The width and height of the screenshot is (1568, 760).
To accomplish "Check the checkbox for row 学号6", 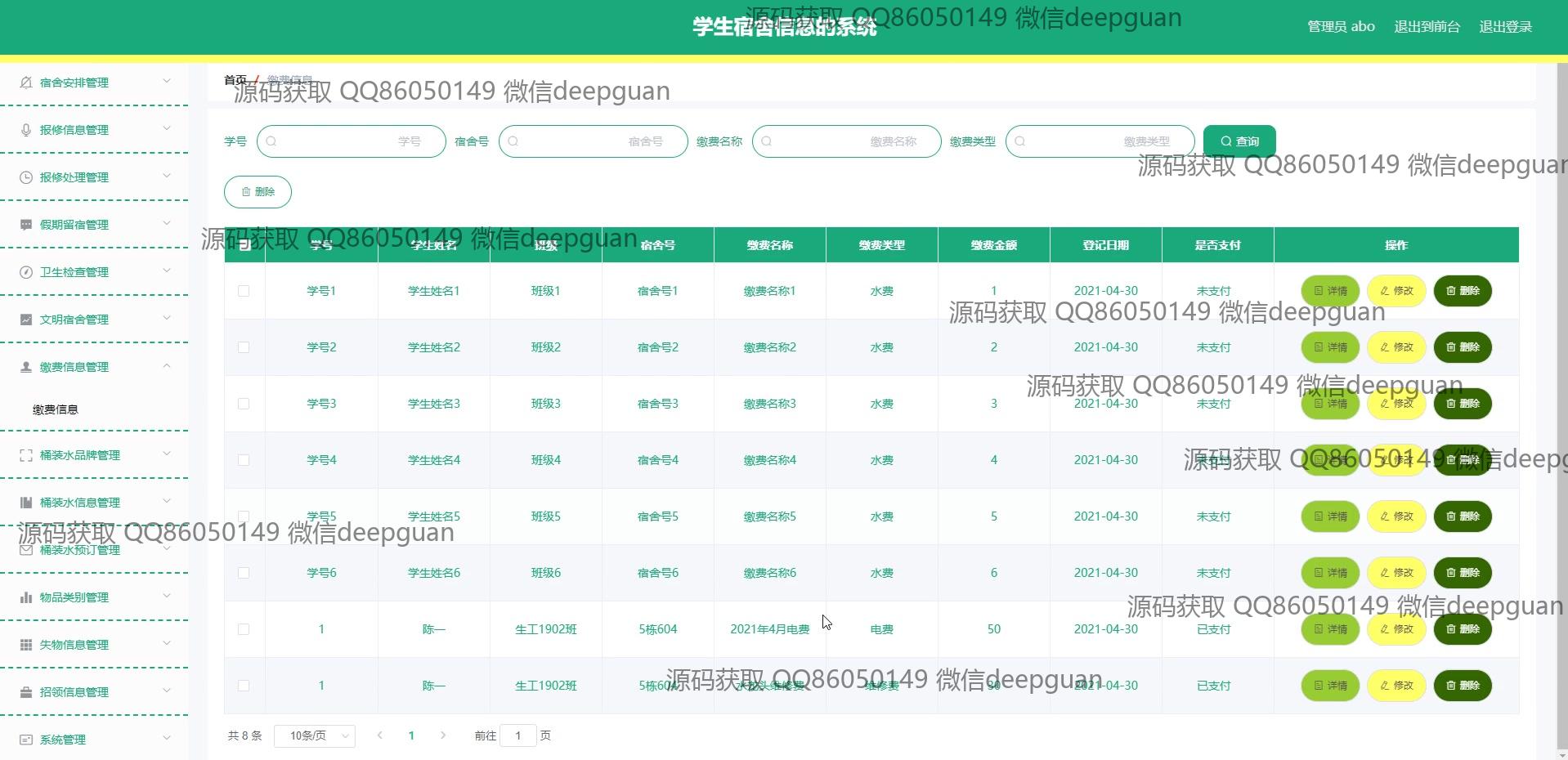I will 244,573.
